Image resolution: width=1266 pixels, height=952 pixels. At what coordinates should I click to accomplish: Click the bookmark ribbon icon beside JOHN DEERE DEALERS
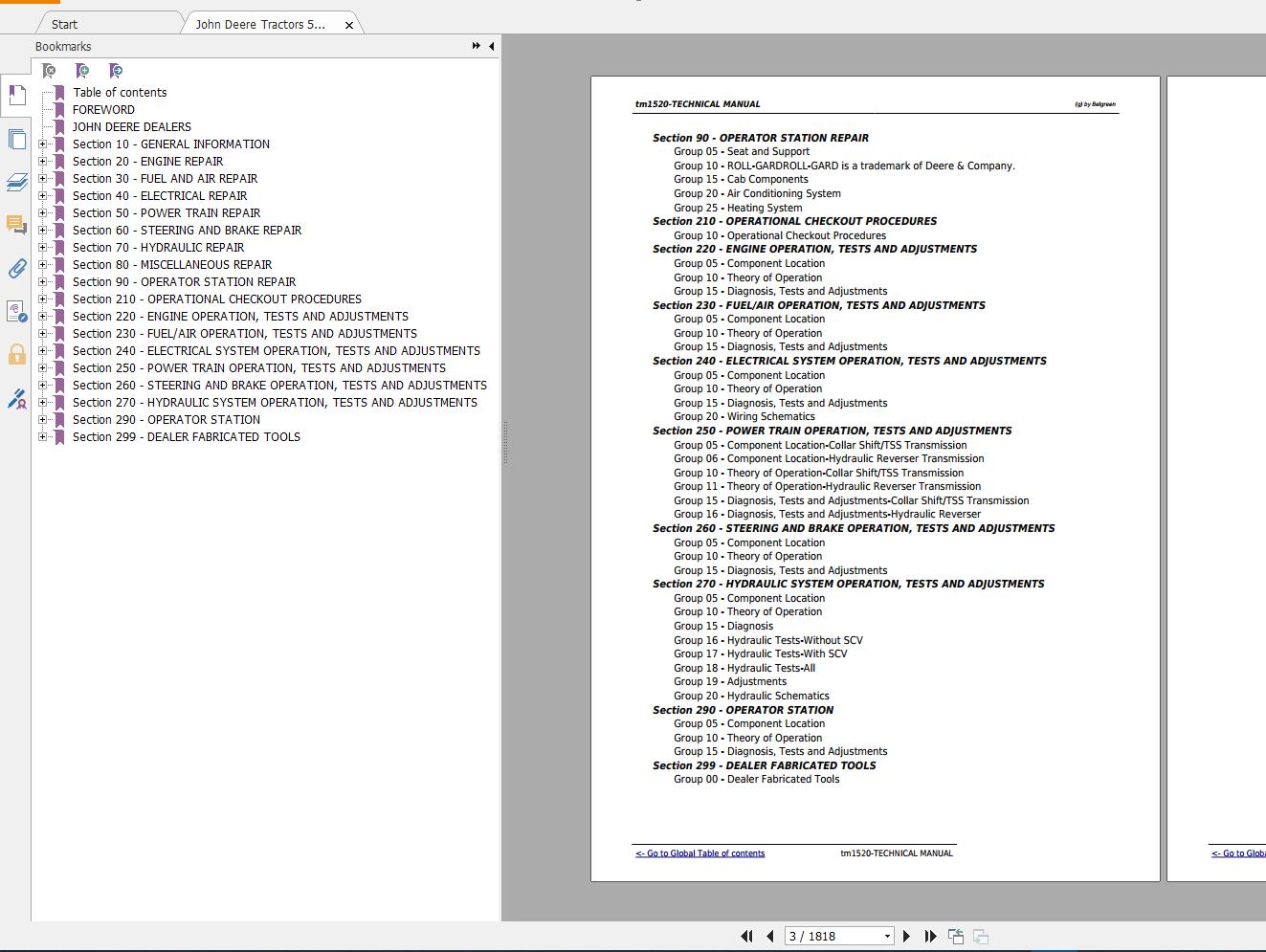pos(59,127)
